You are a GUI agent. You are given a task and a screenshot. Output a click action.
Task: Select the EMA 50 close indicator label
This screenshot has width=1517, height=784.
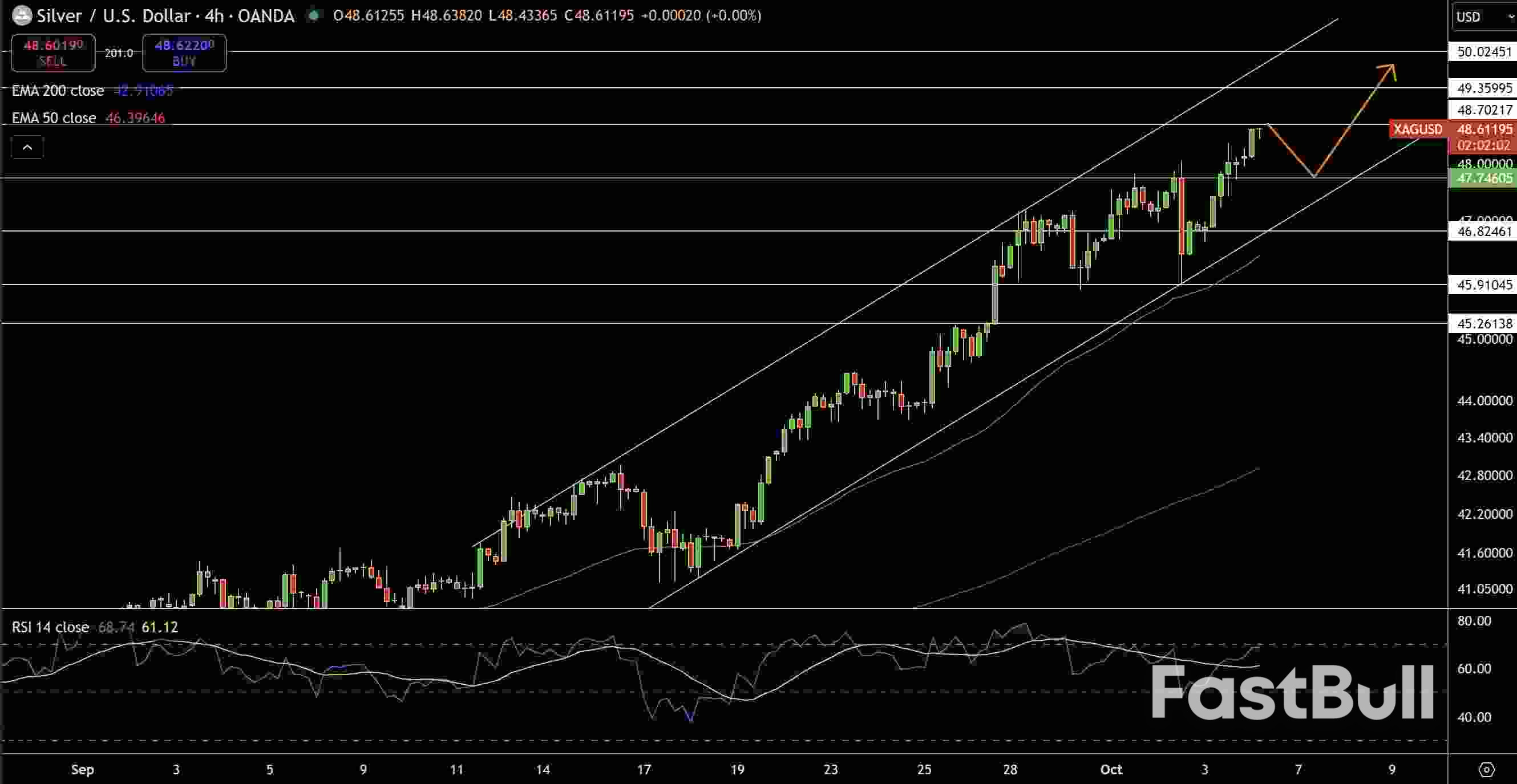point(54,117)
